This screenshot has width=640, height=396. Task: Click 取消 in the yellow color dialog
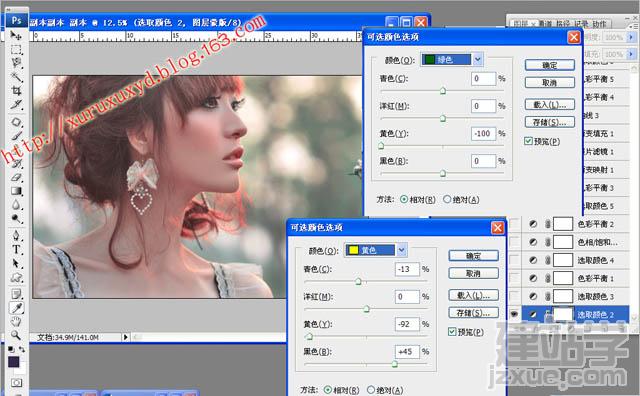(473, 273)
